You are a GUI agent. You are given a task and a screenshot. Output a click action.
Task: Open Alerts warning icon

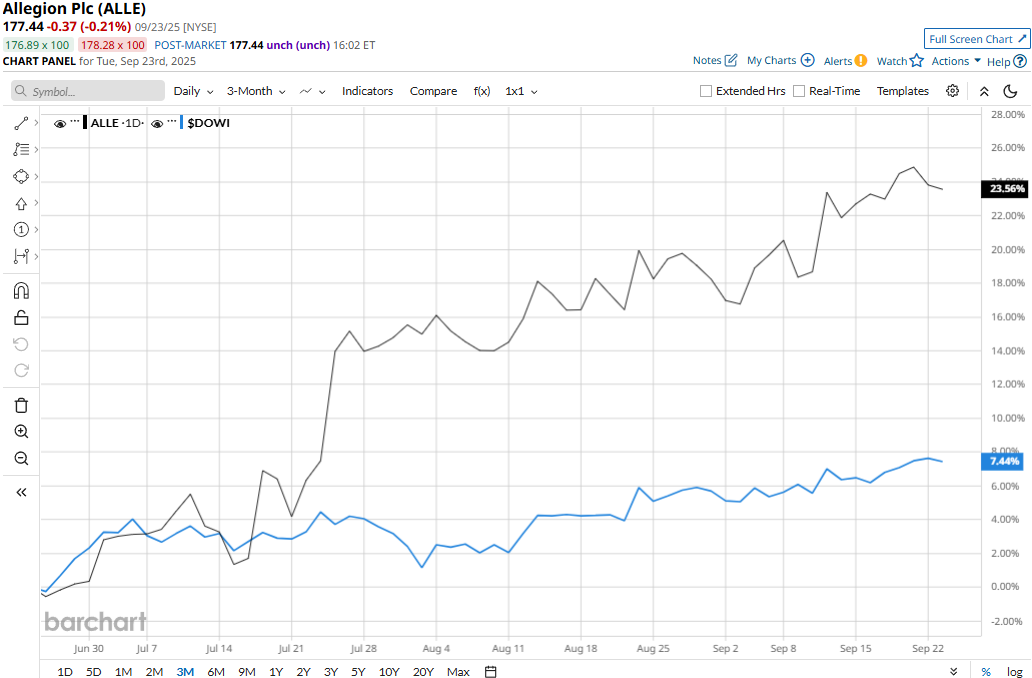(861, 61)
